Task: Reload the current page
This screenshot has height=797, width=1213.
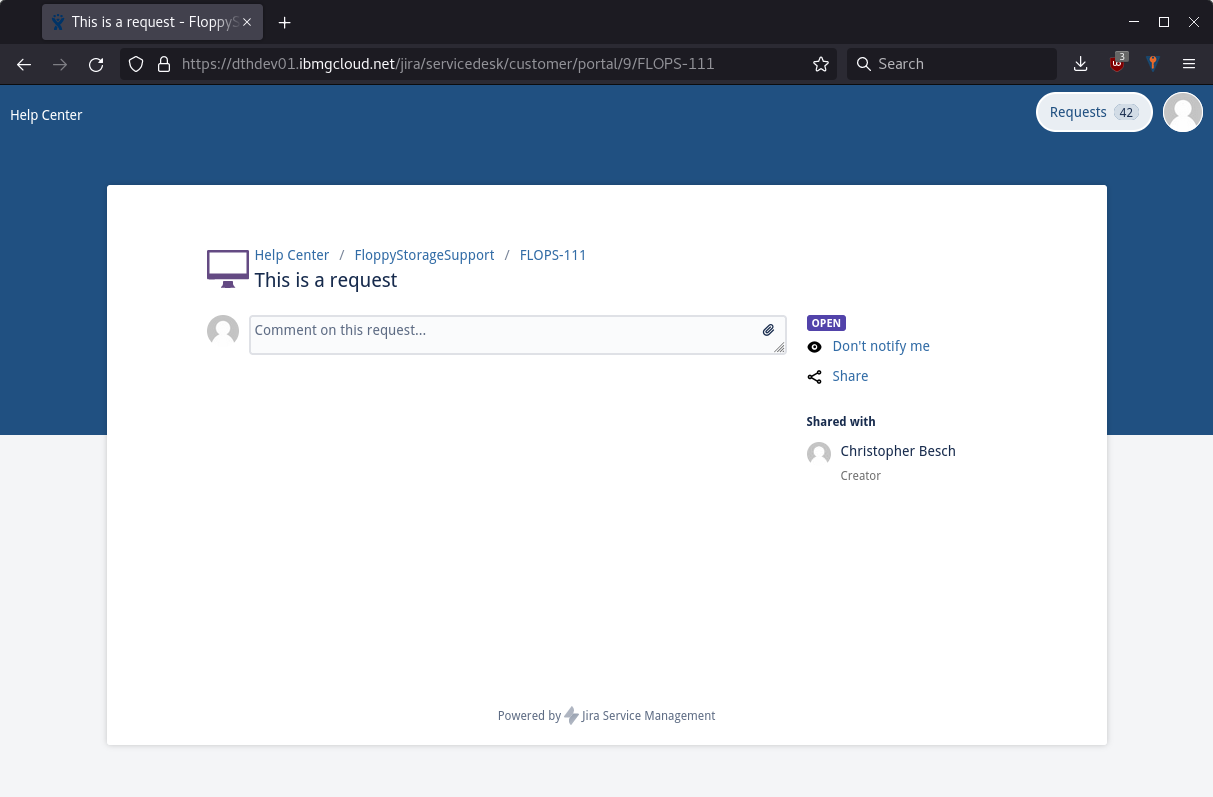Action: [96, 64]
